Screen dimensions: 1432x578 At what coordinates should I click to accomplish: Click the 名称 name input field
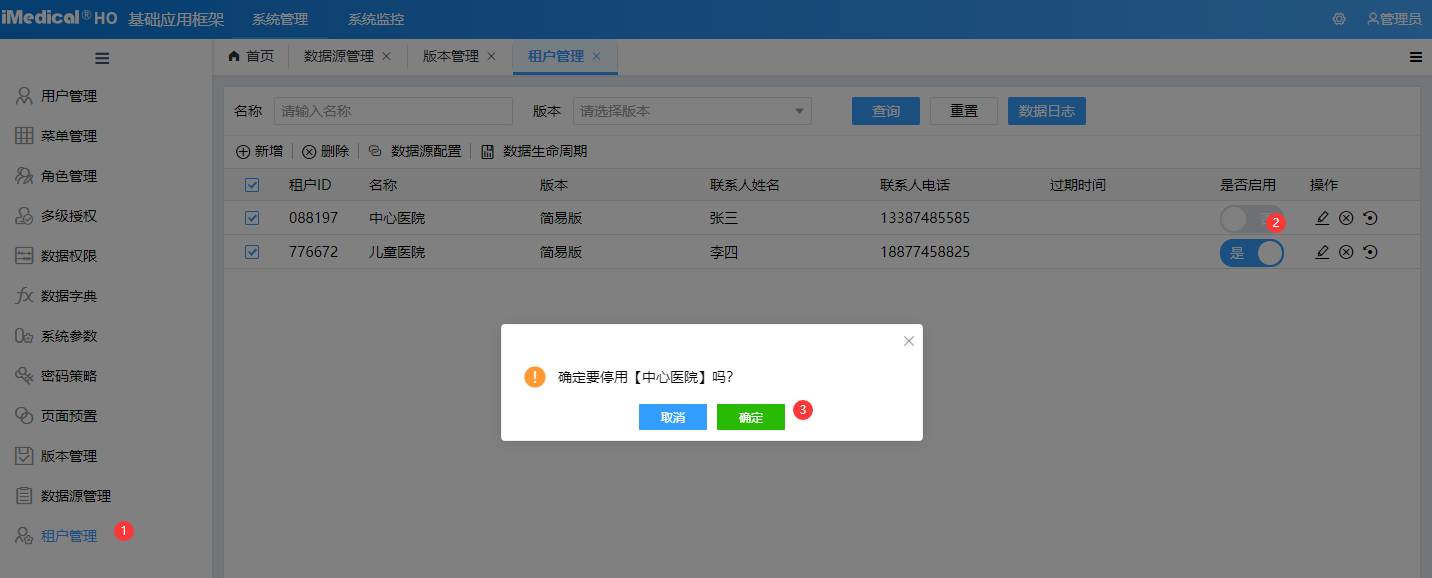click(x=393, y=110)
